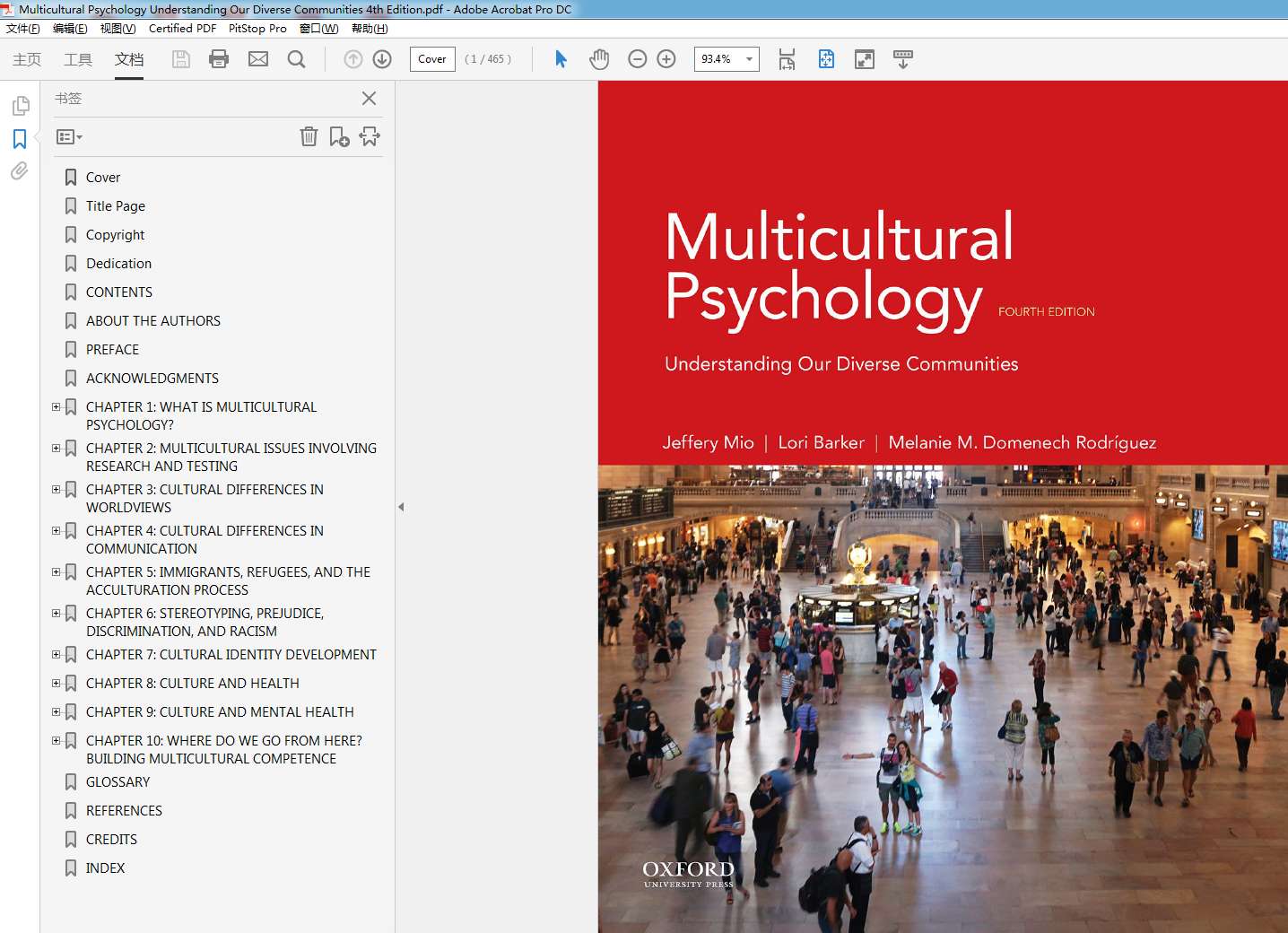This screenshot has height=933, width=1288.
Task: Expand CHAPTER 1: WHAT IS MULTICULTURAL PSYCHOLOGY?
Action: (x=56, y=406)
